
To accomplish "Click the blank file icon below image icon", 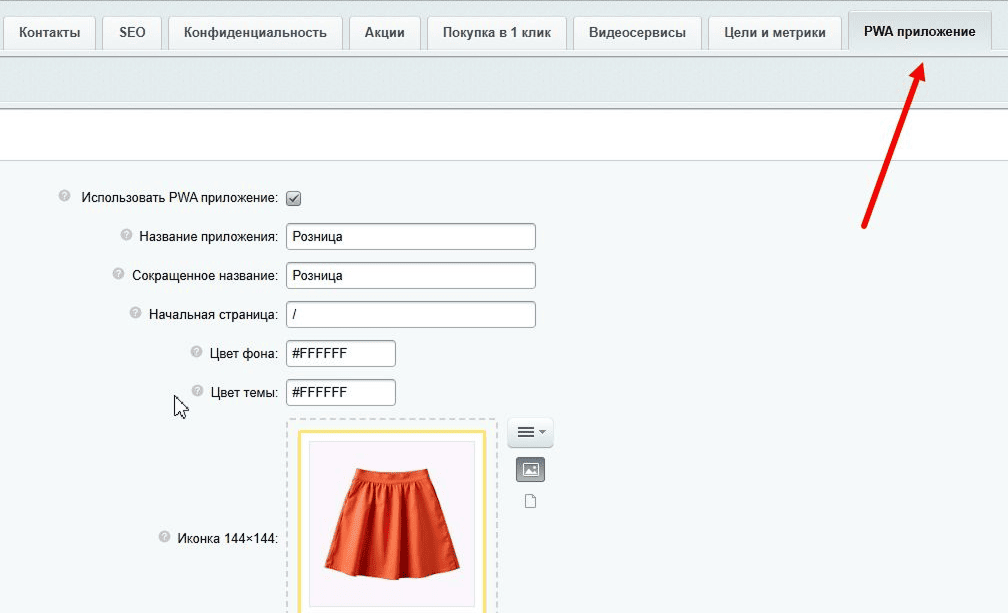I will 530,501.
